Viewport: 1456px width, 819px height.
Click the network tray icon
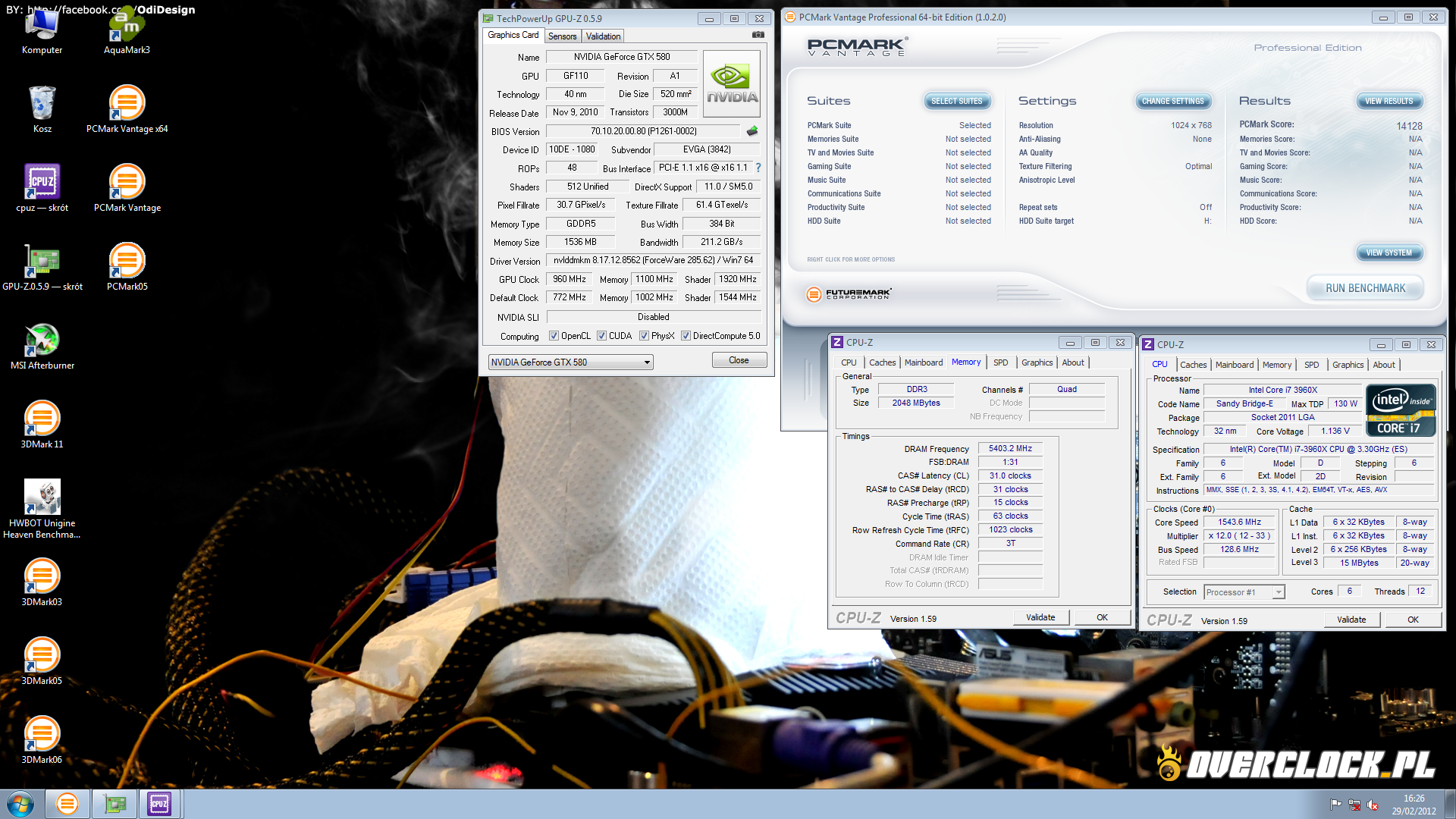1354,805
